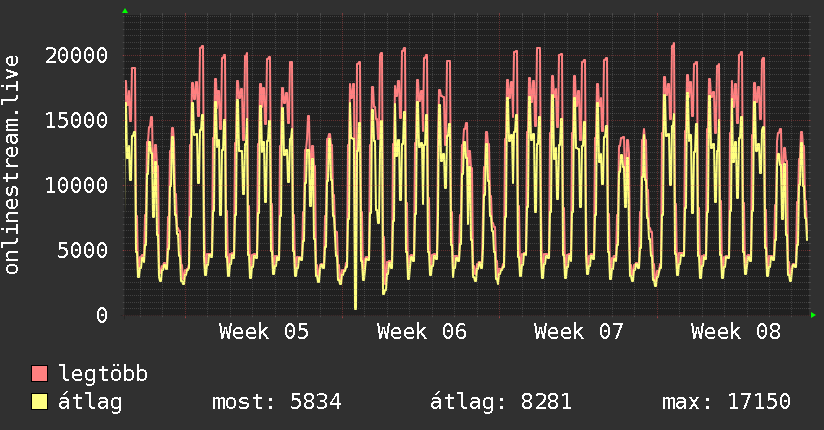Click the 'most: 5834' value
Screen dimensions: 824x430
coord(277,402)
